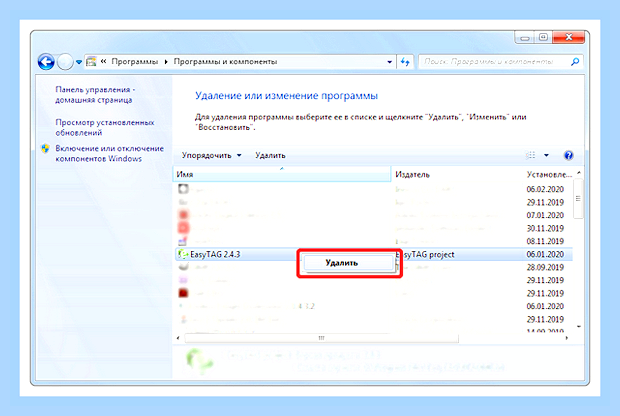The width and height of the screenshot is (620, 416).
Task: Close the Programs and Features window
Action: (x=569, y=37)
